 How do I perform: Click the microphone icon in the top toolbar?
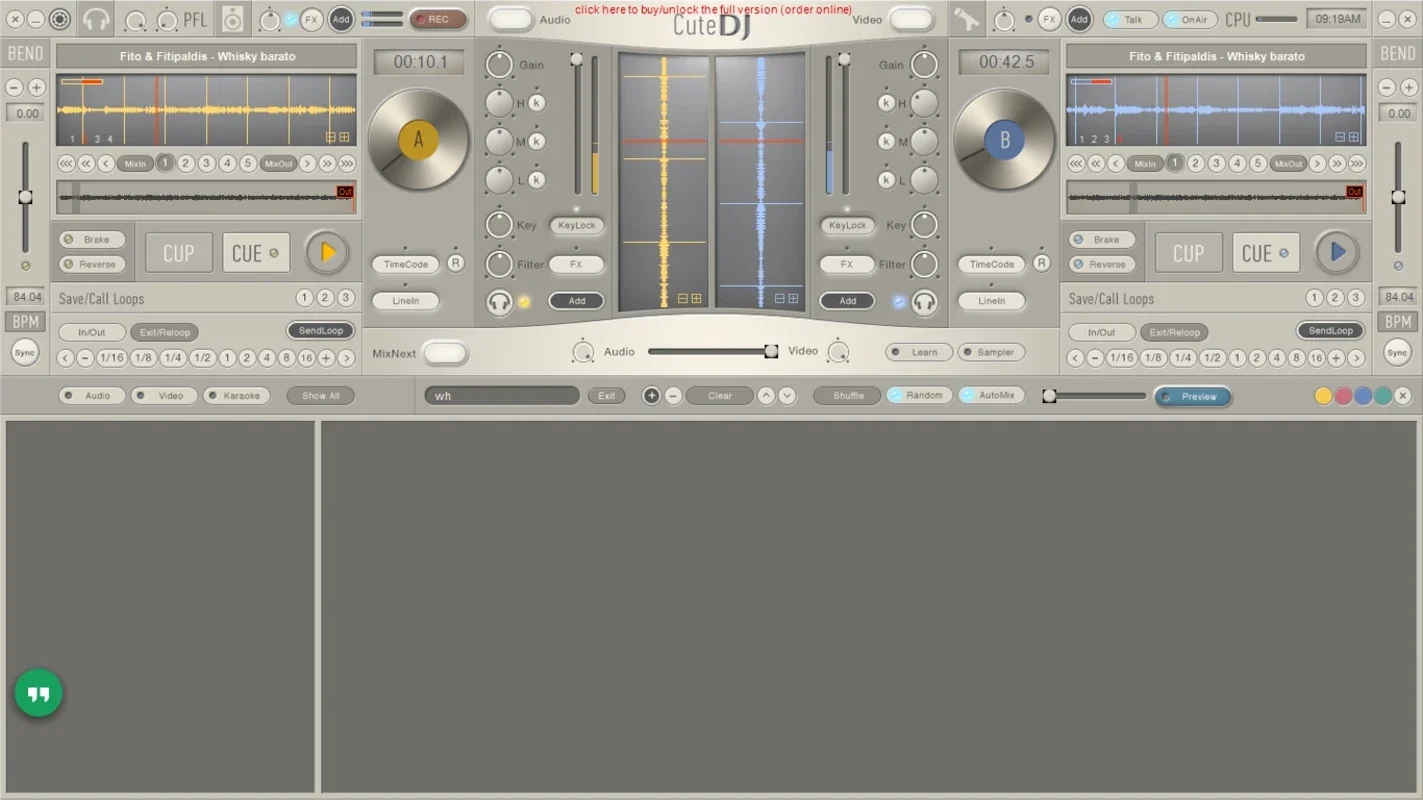[966, 19]
